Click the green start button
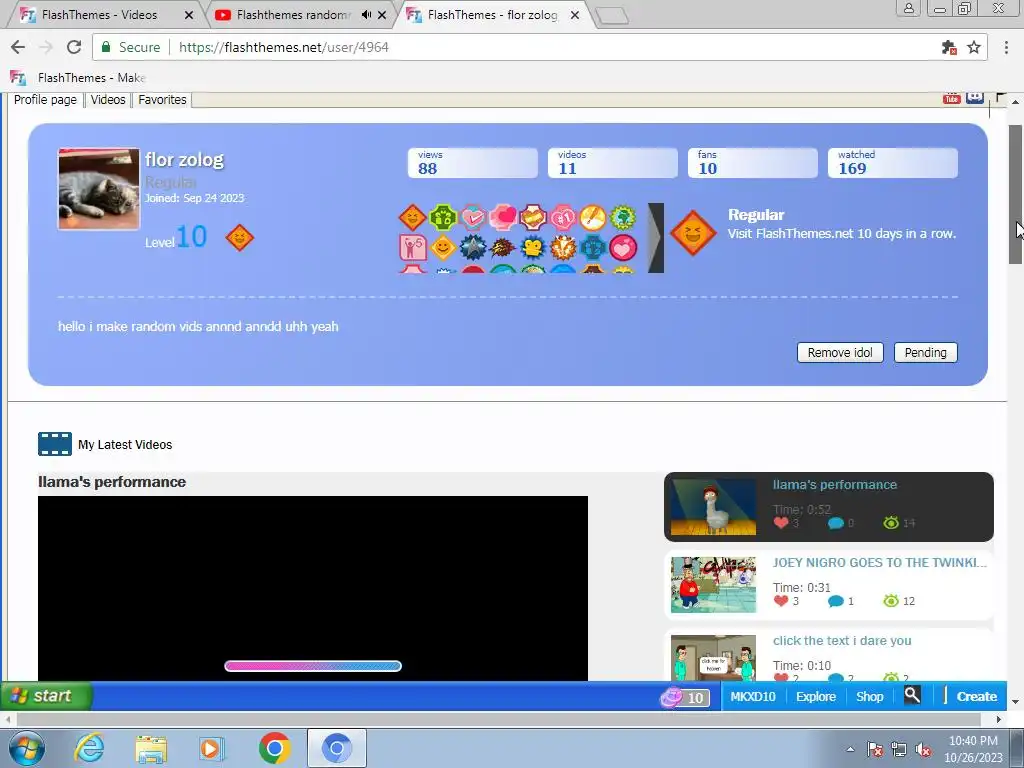Screen dimensions: 1024x768 (x=46, y=696)
